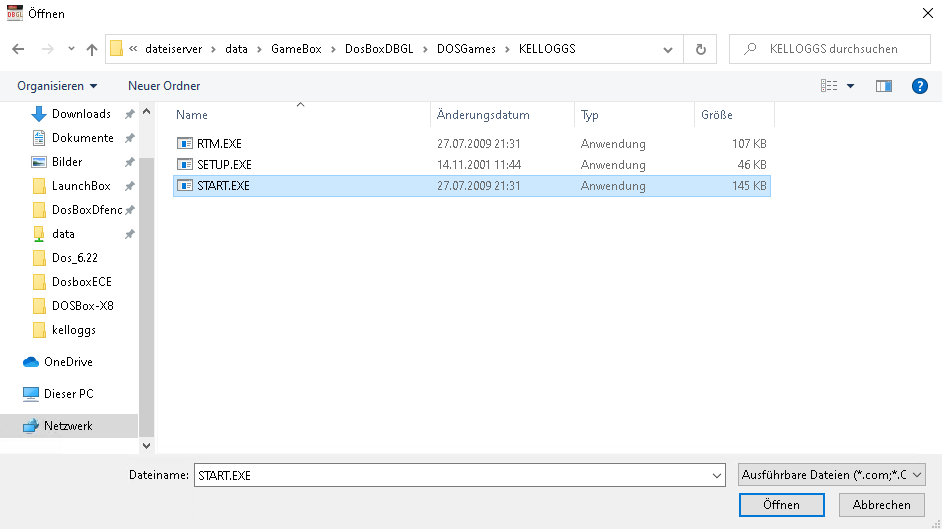Click the pin icon next to Bilder

[129, 162]
